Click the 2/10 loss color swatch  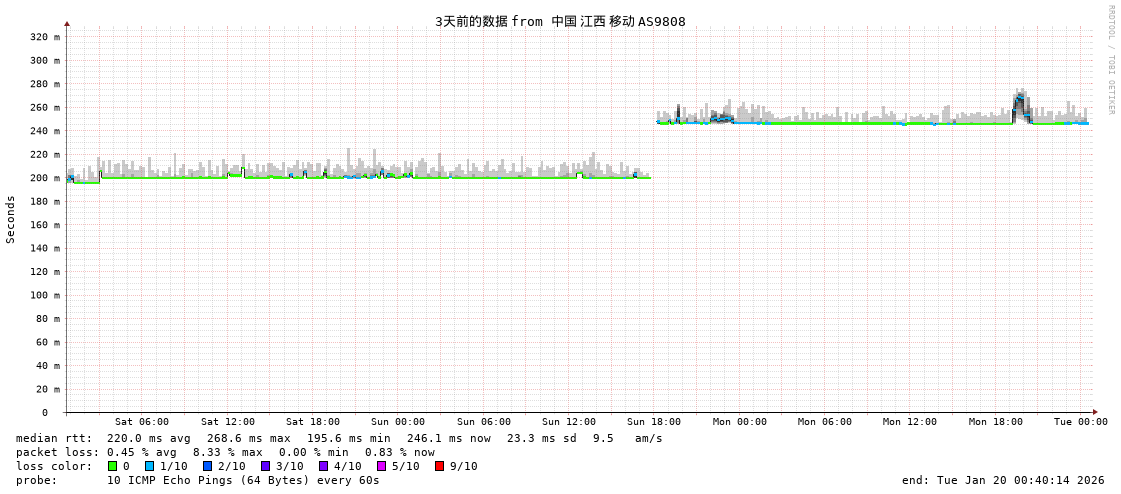point(207,466)
